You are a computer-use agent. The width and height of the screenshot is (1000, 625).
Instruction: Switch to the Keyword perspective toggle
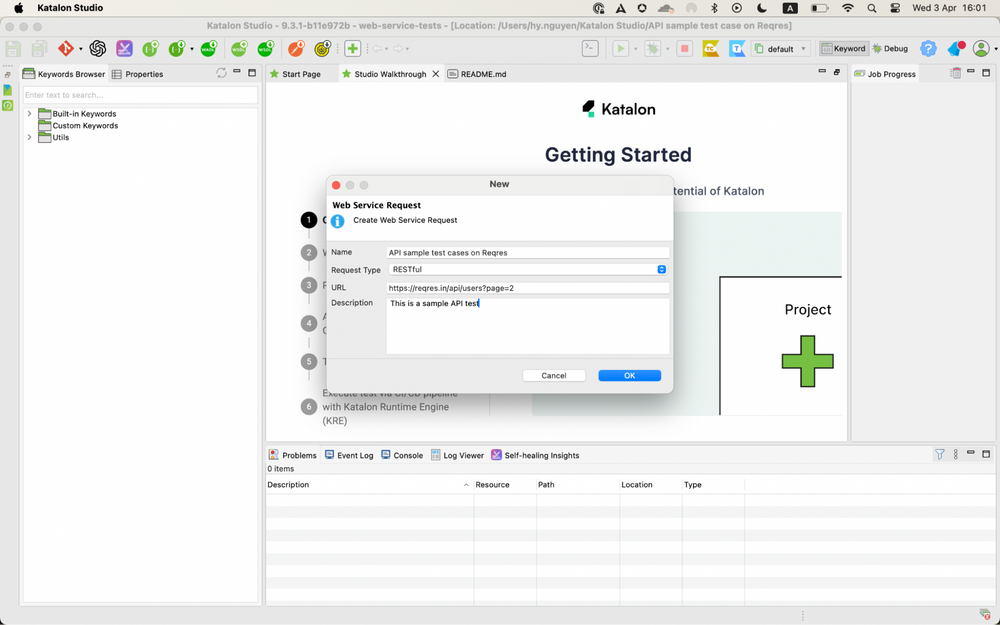pyautogui.click(x=843, y=48)
